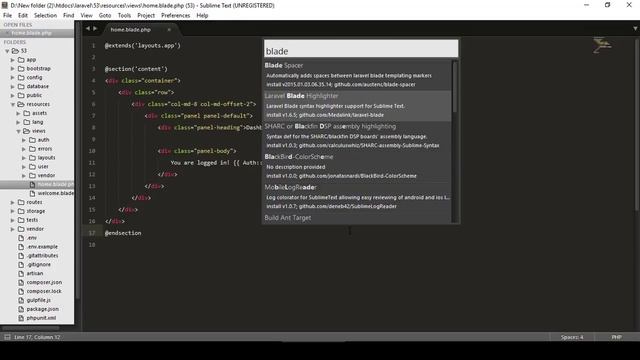Go to next tab arrow
The height and width of the screenshot is (360, 640).
(95, 29)
